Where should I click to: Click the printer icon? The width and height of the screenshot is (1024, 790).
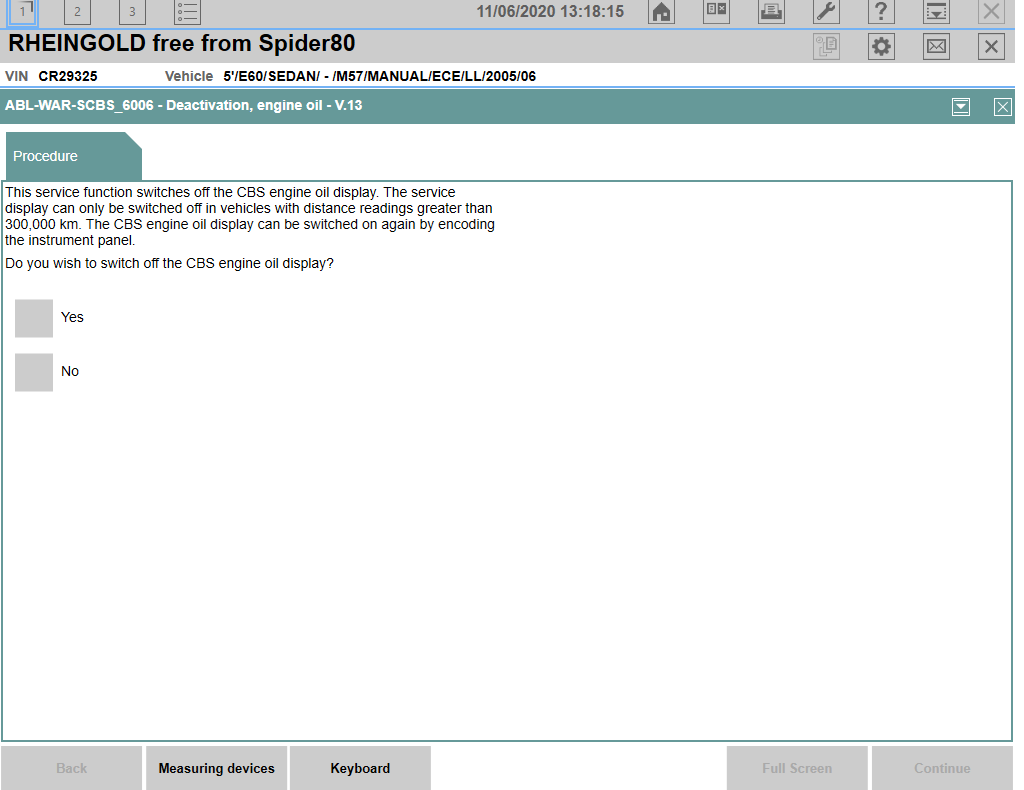tap(771, 12)
